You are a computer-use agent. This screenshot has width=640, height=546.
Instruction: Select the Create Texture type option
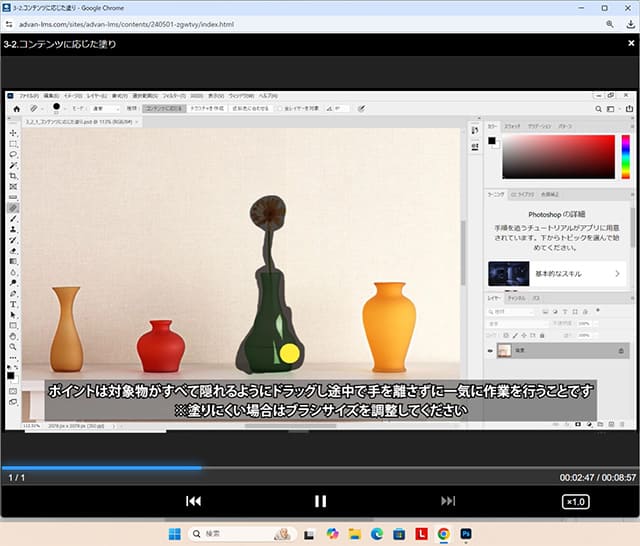point(207,109)
